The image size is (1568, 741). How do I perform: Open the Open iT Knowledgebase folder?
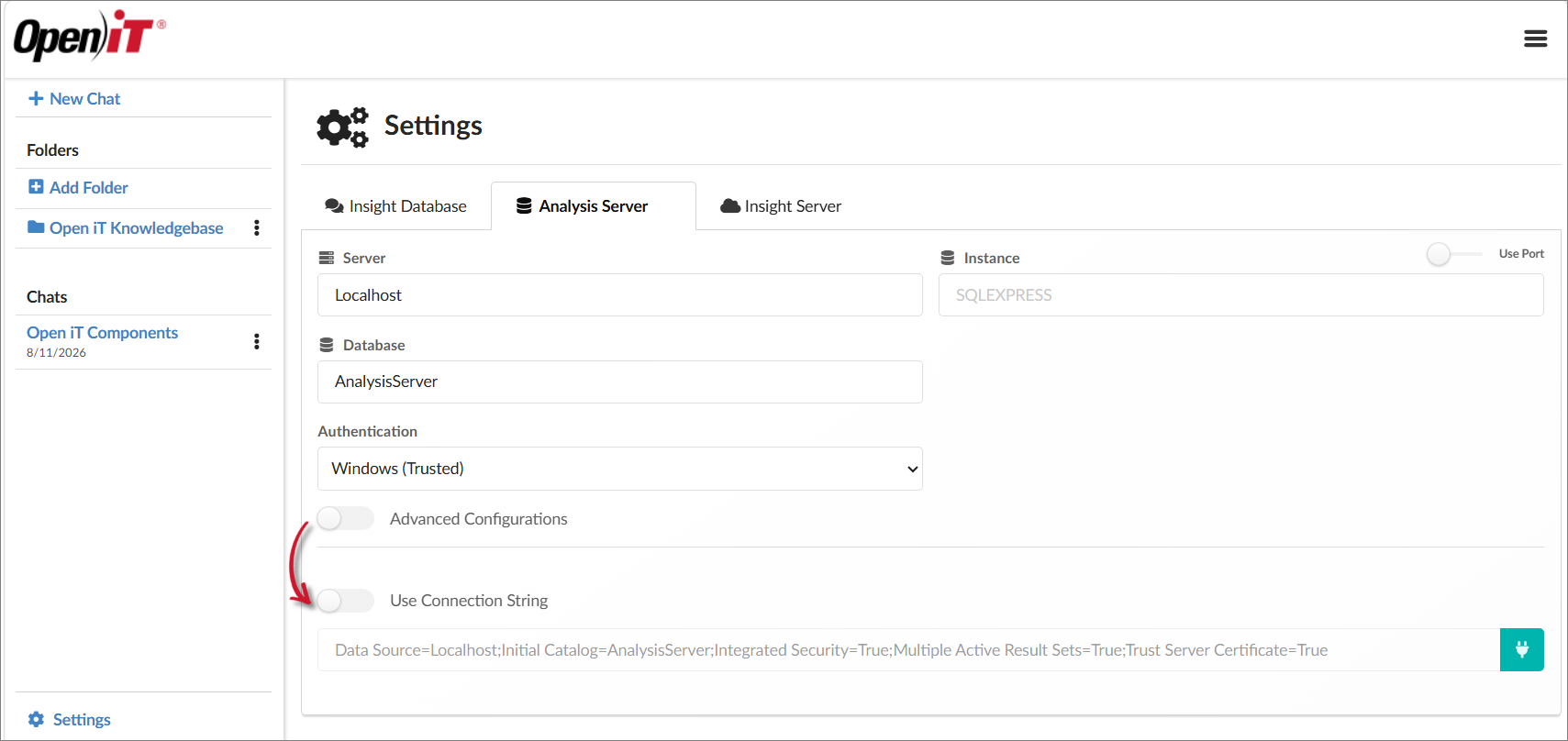[136, 227]
